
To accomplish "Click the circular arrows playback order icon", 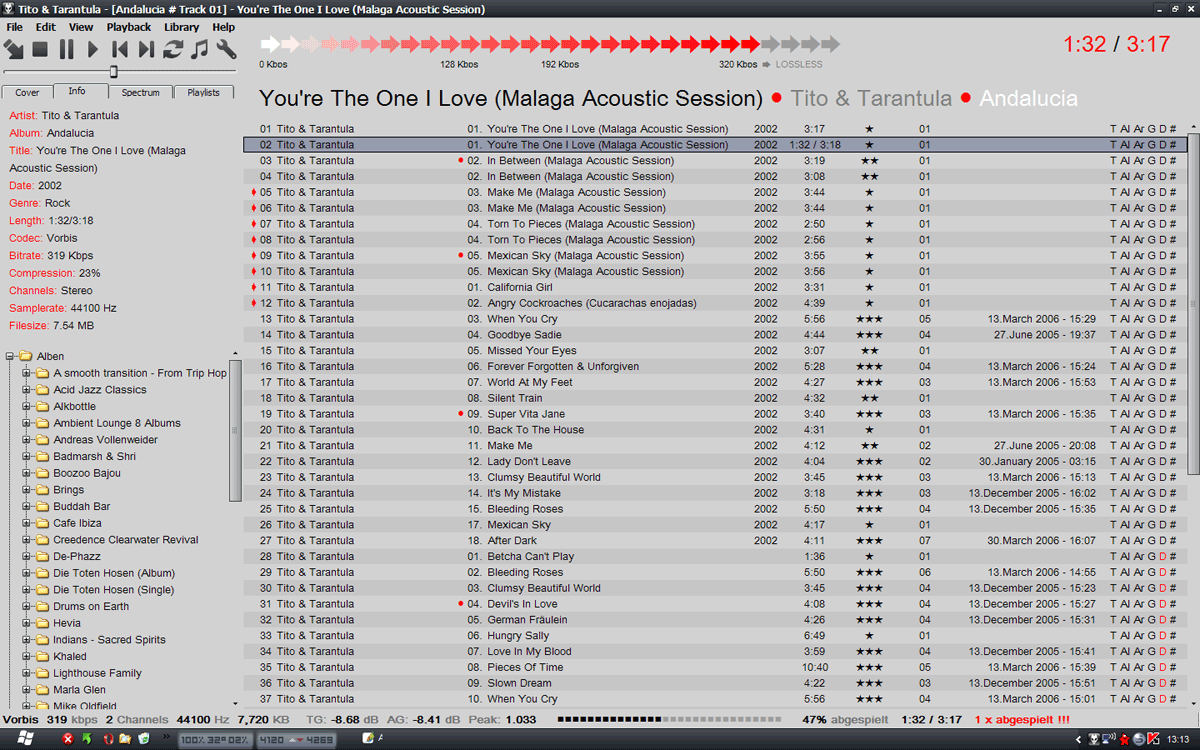I will (x=173, y=49).
